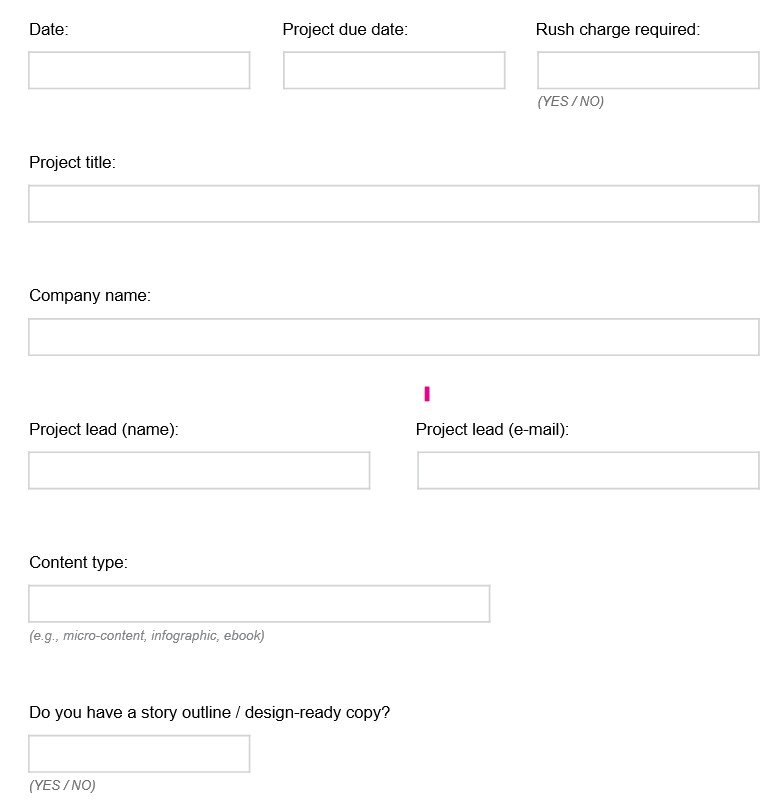The height and width of the screenshot is (803, 782).
Task: Click the story outline / design-ready copy question
Action: point(209,712)
